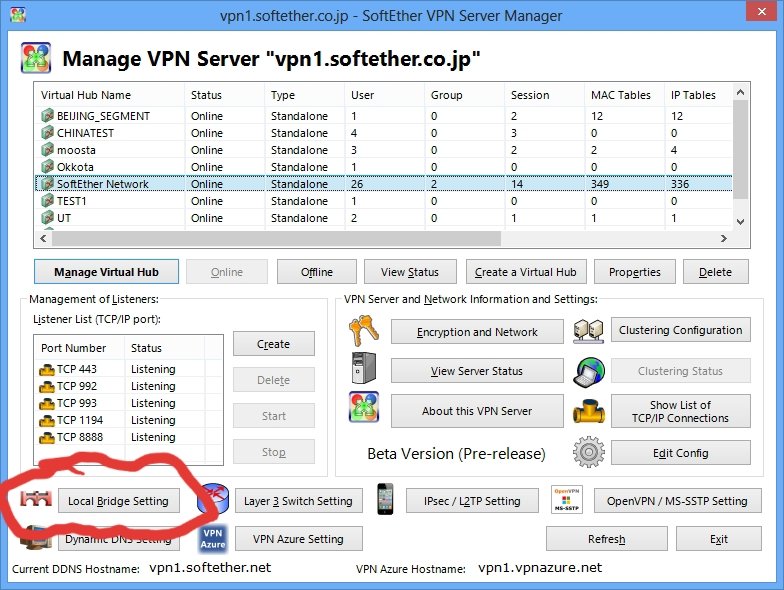Create a new TCP listener
This screenshot has height=590, width=784.
point(274,344)
